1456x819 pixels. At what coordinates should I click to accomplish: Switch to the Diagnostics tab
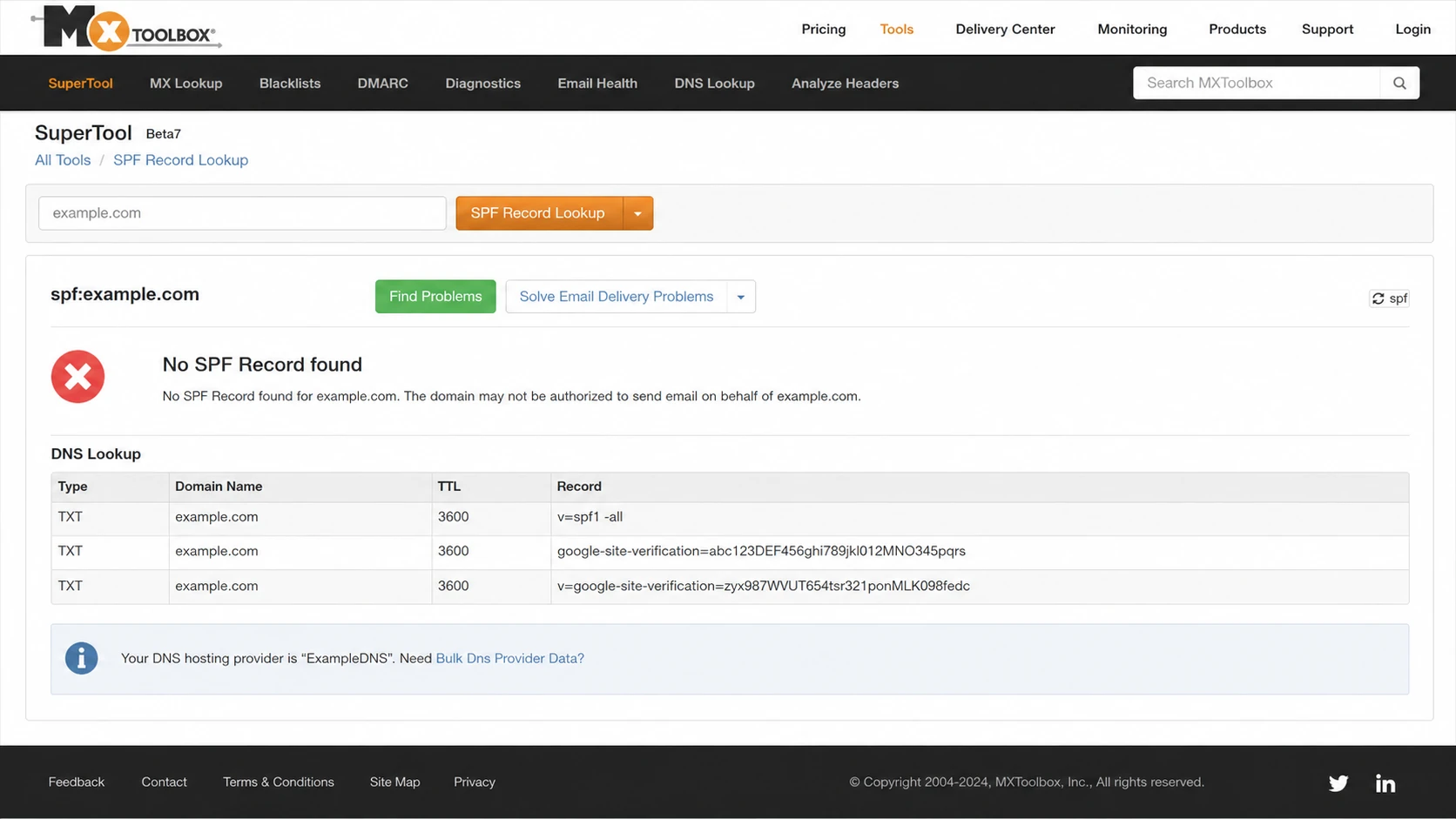[x=482, y=84]
